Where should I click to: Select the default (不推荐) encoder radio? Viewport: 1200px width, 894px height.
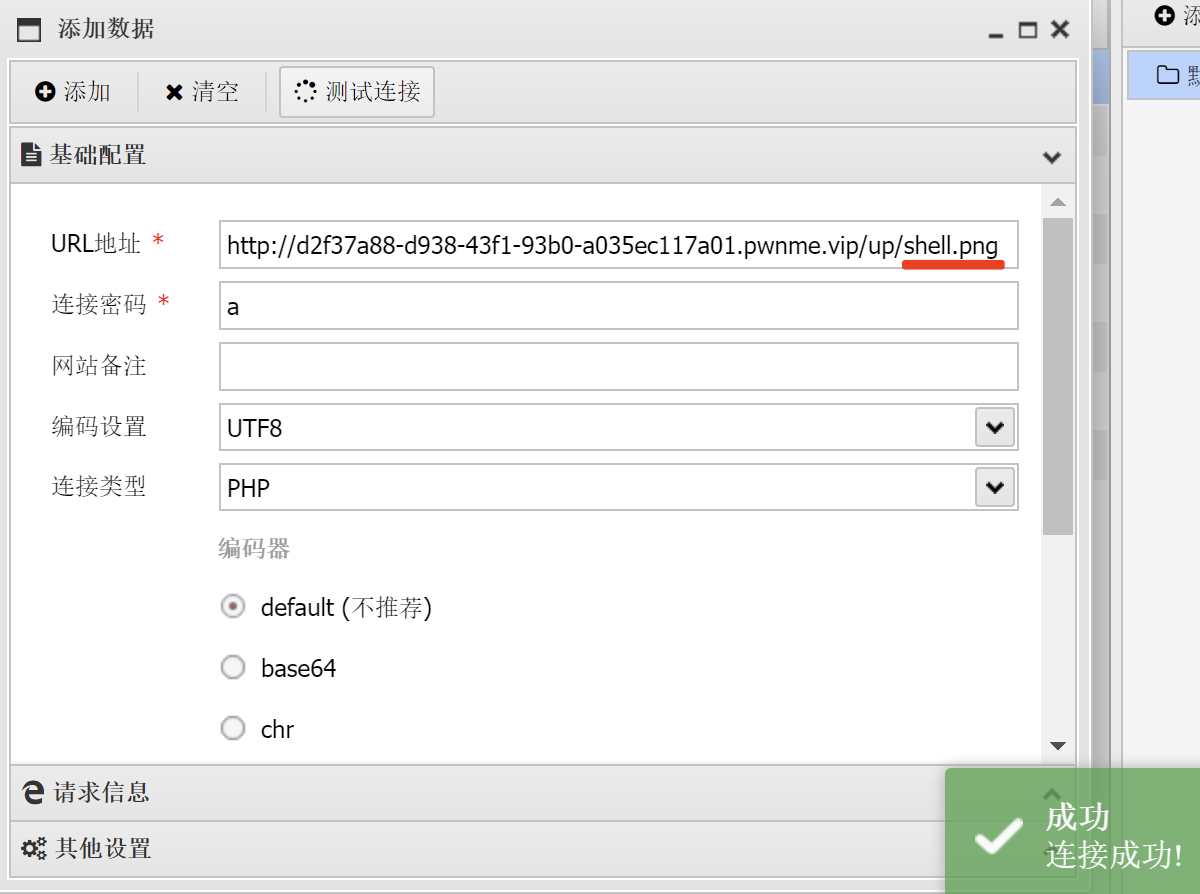click(233, 607)
